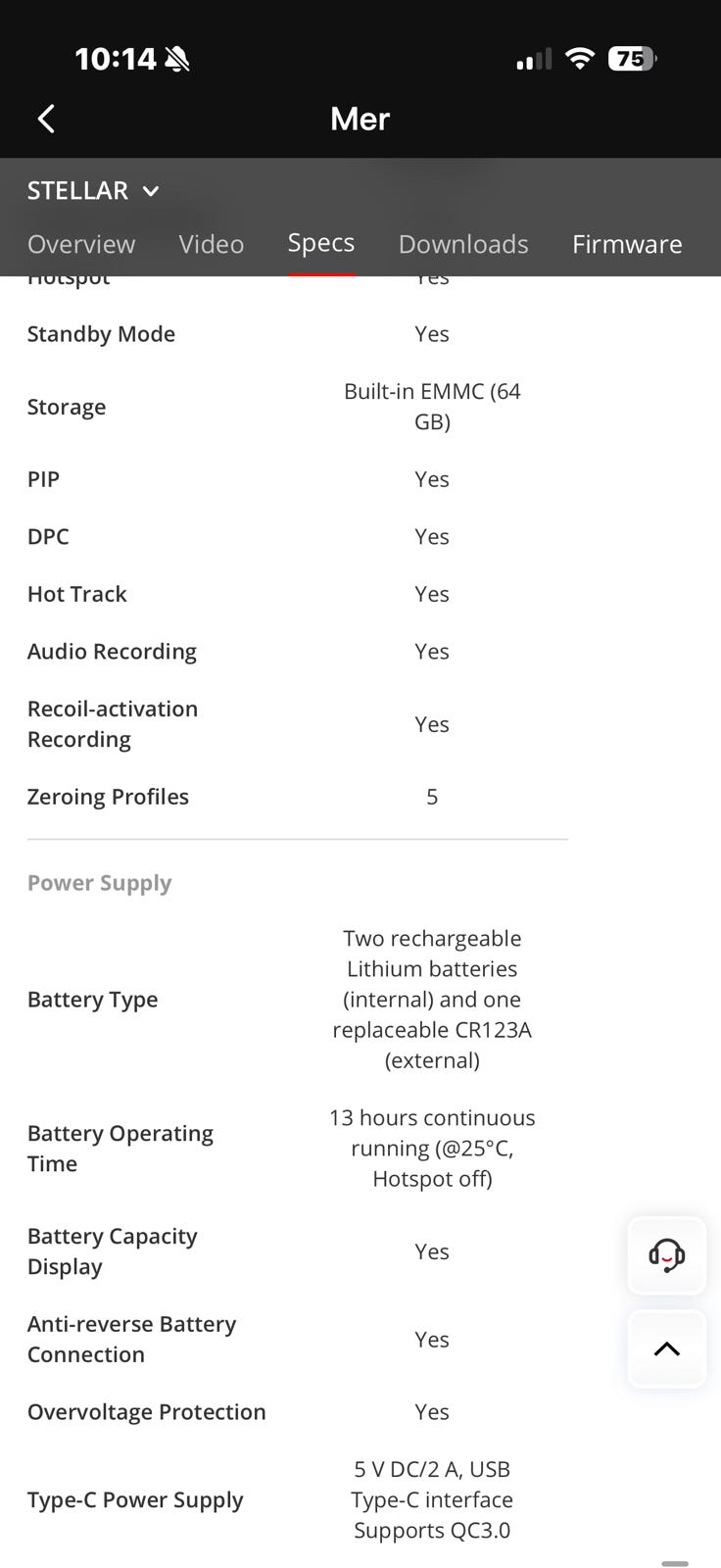Image resolution: width=721 pixels, height=1568 pixels.
Task: Tap the Zeroing Profiles row
Action: point(298,797)
